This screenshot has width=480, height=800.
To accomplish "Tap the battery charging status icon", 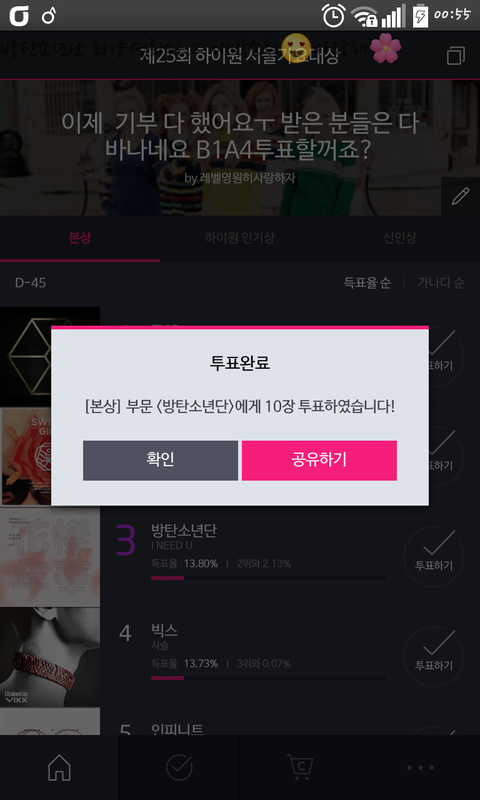I will pyautogui.click(x=420, y=16).
